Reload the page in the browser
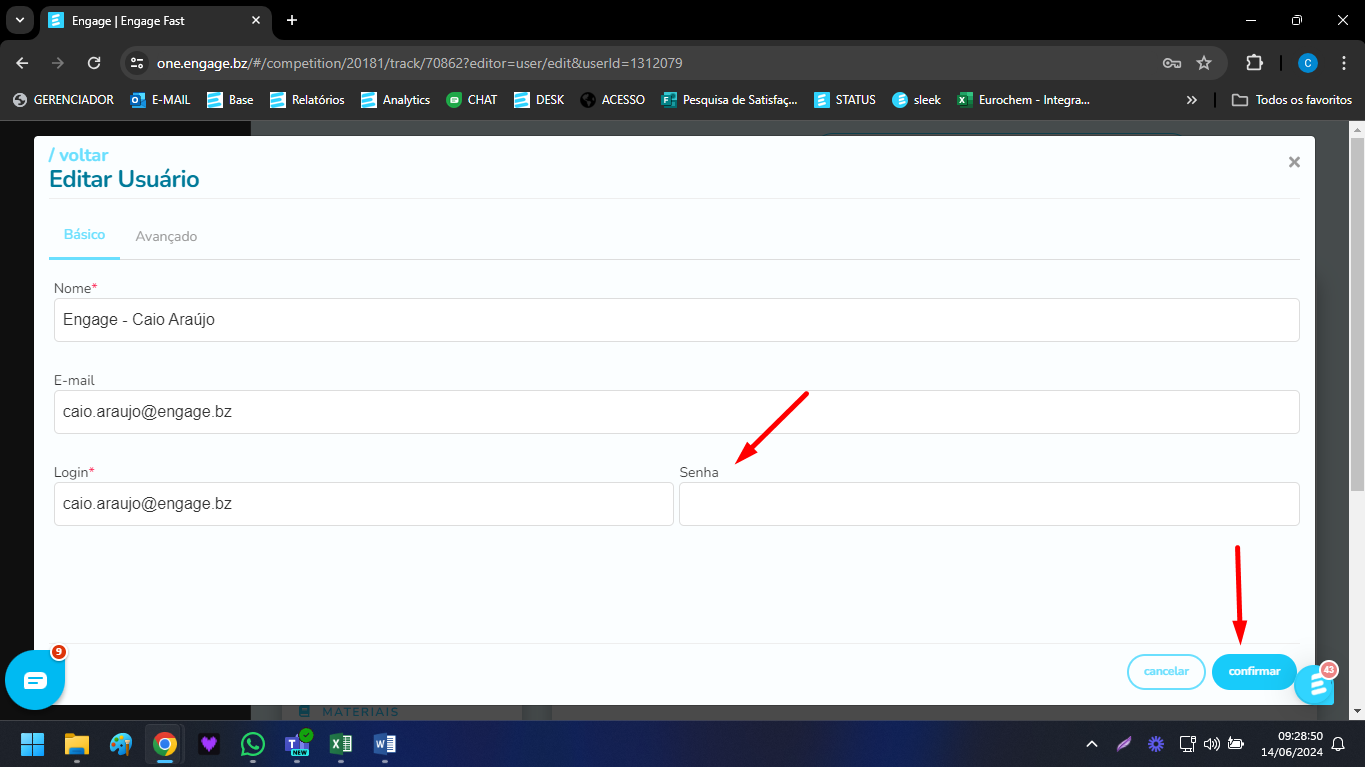The image size is (1365, 767). [94, 63]
